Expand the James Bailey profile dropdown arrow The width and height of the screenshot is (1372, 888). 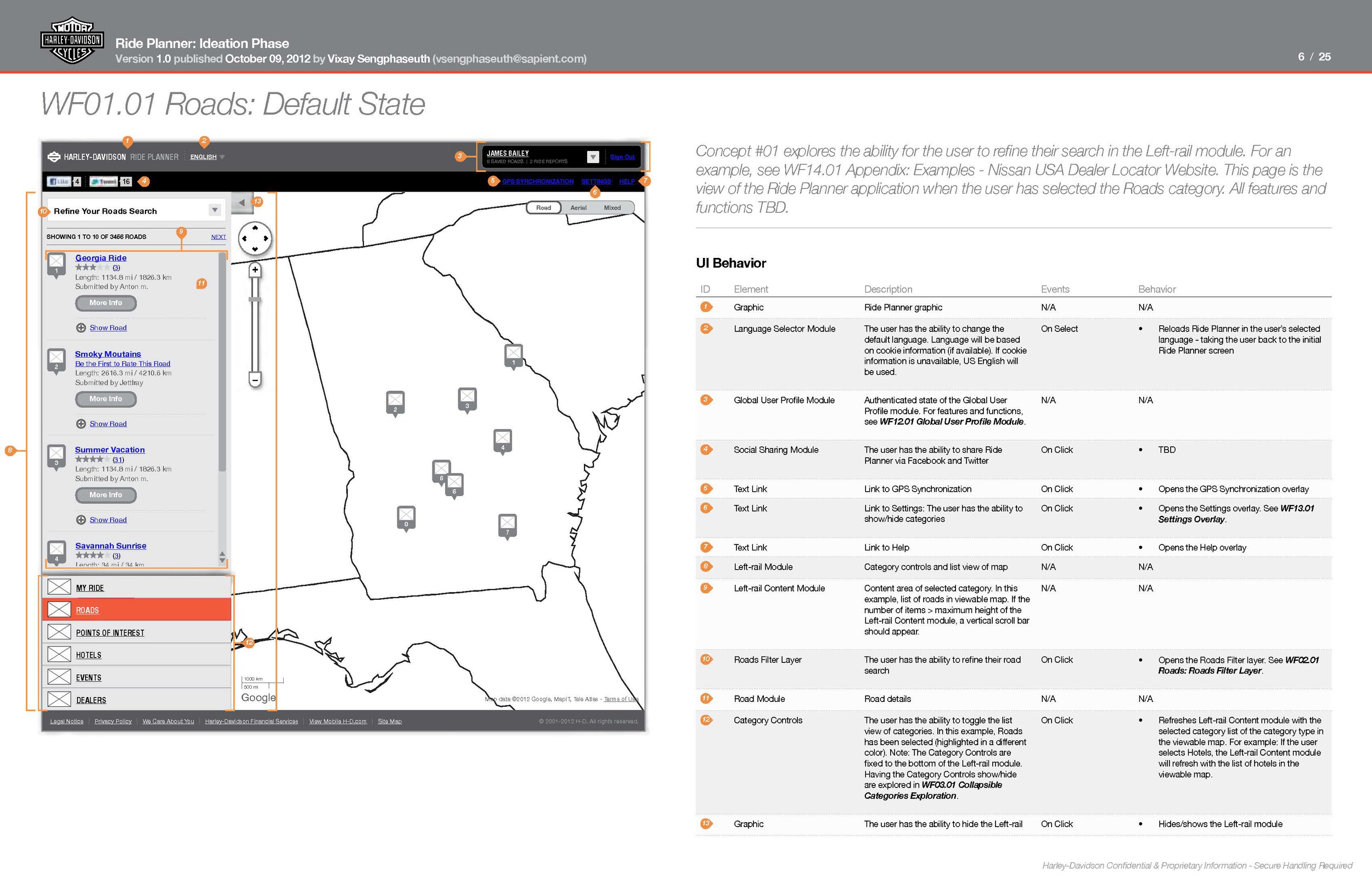(593, 157)
